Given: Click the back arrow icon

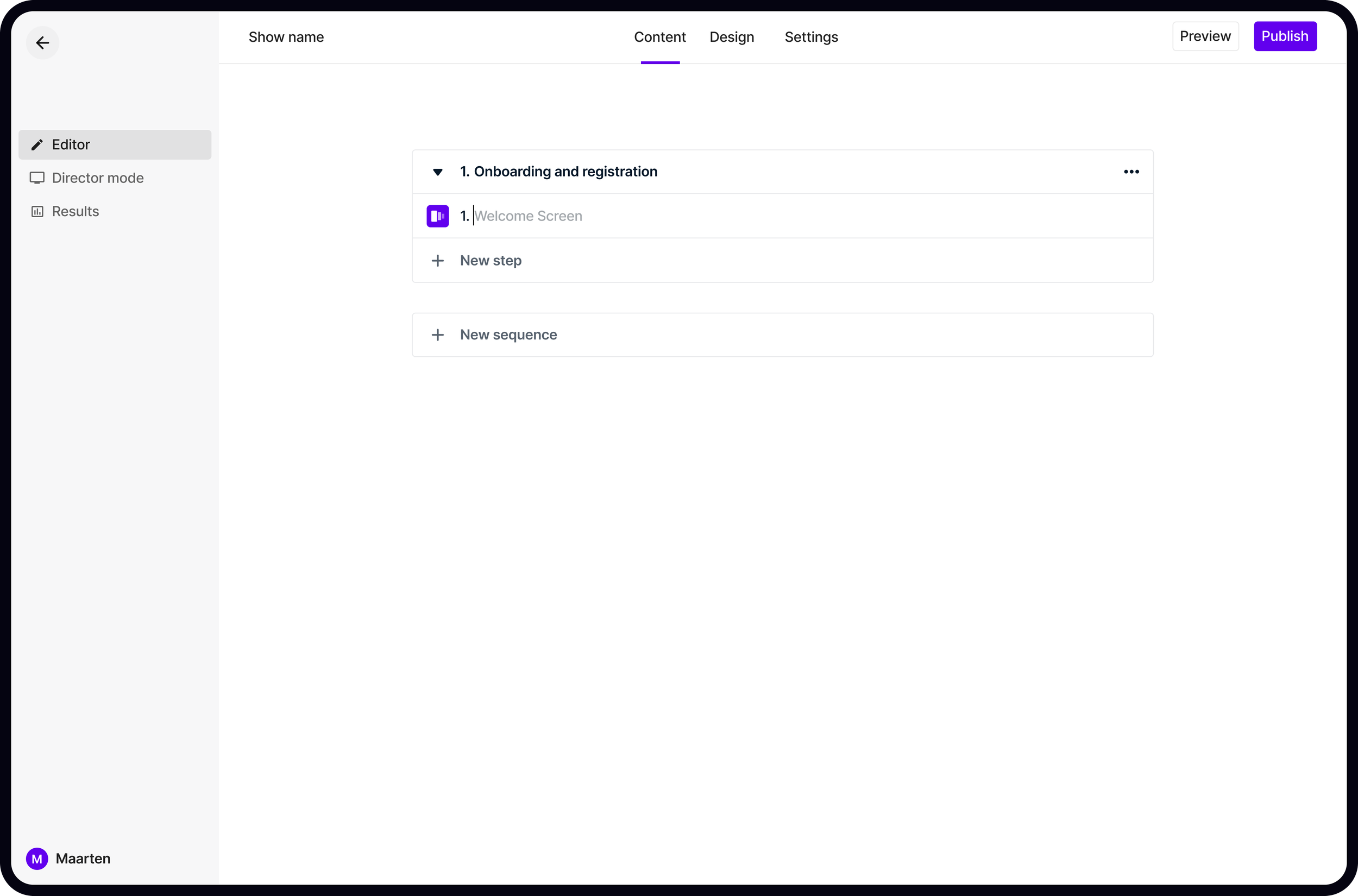Looking at the screenshot, I should tap(42, 43).
